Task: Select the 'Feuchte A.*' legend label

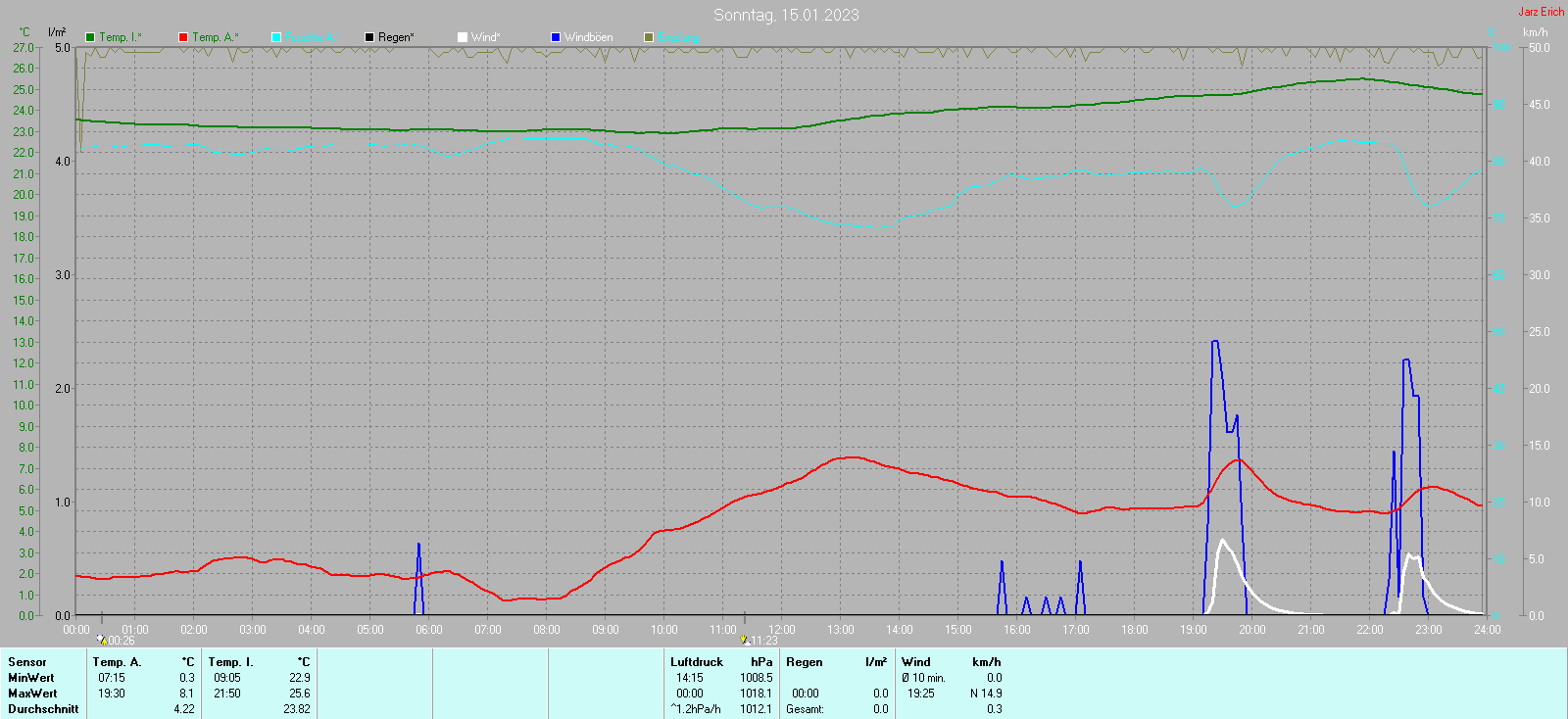Action: [x=314, y=37]
